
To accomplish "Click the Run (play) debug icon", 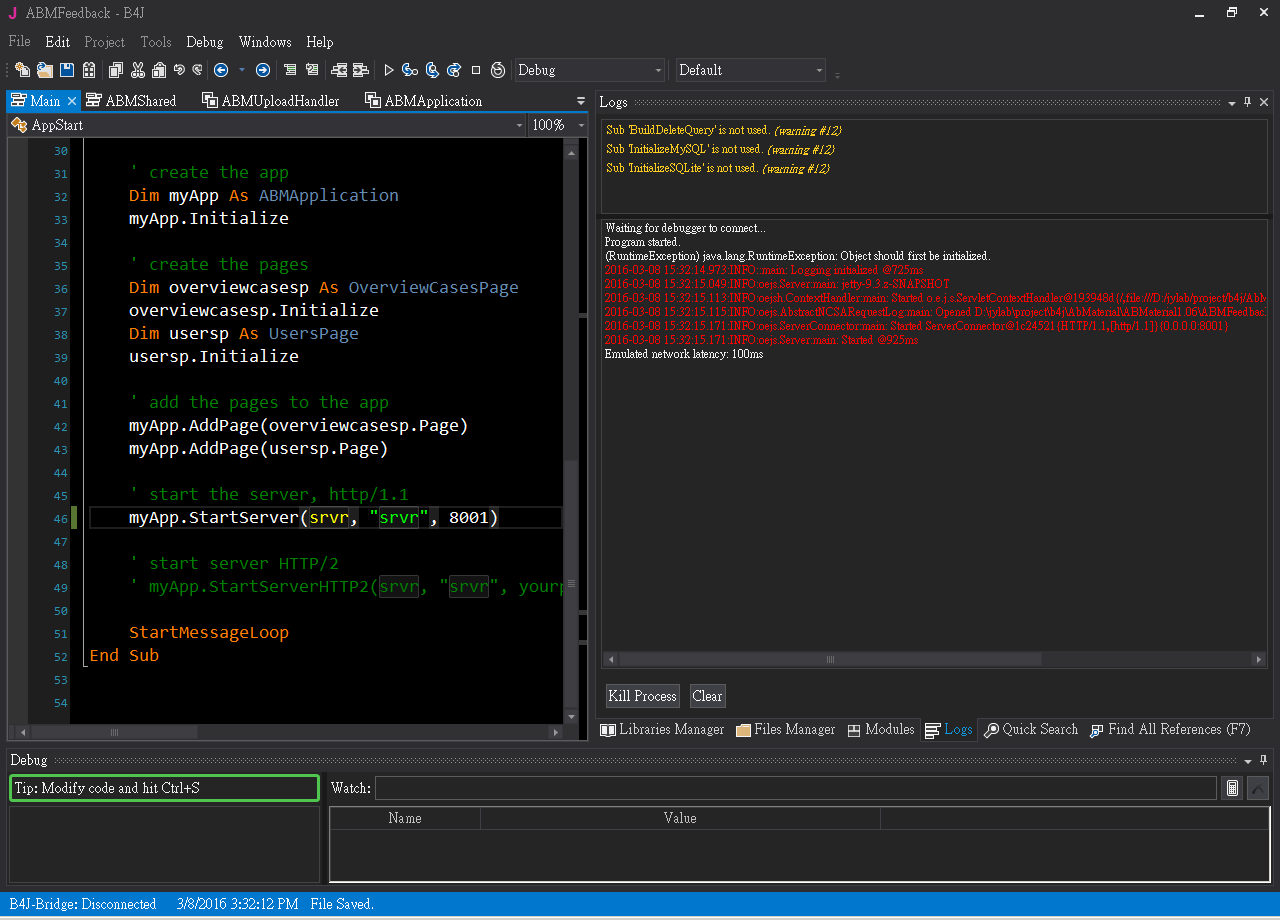I will pos(389,70).
